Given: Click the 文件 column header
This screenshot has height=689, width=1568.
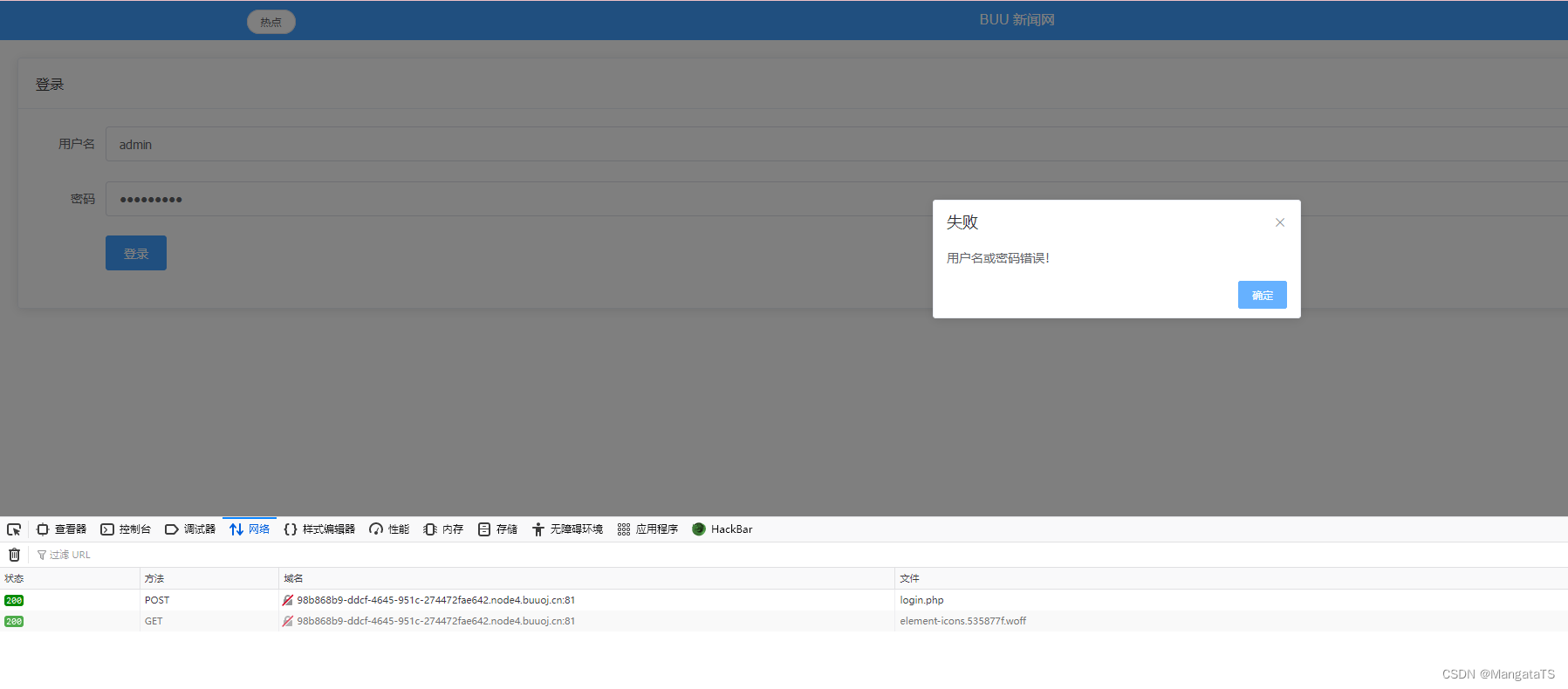Looking at the screenshot, I should click(1231, 578).
